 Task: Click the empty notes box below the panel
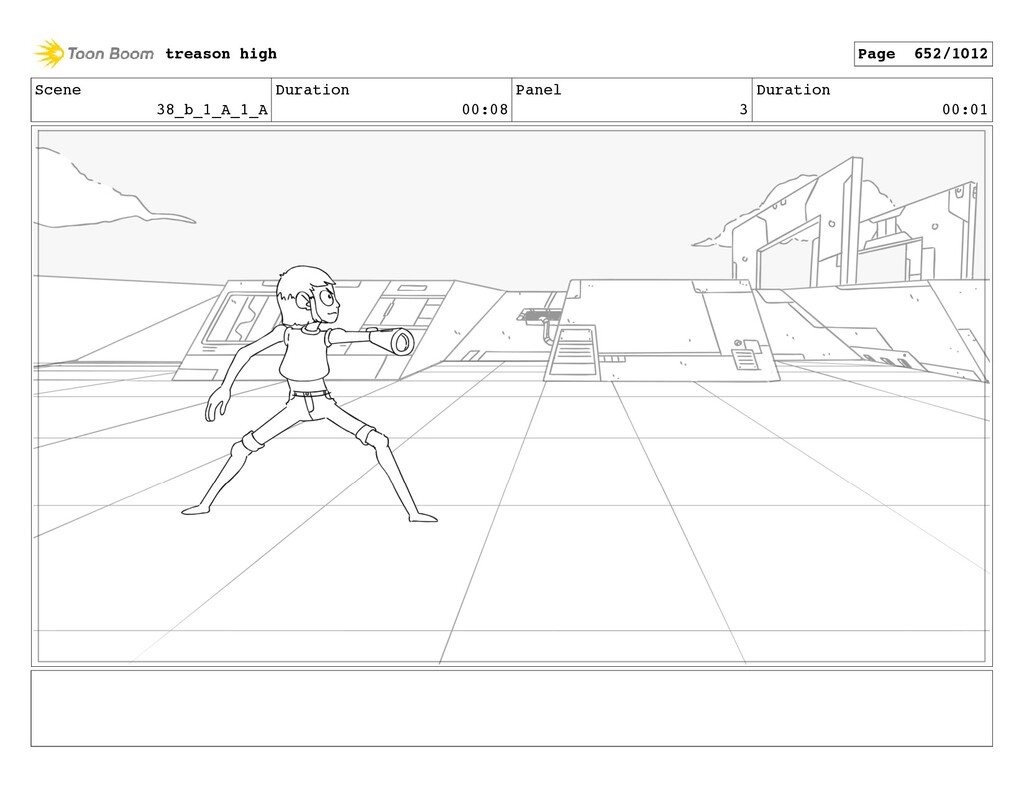point(511,708)
